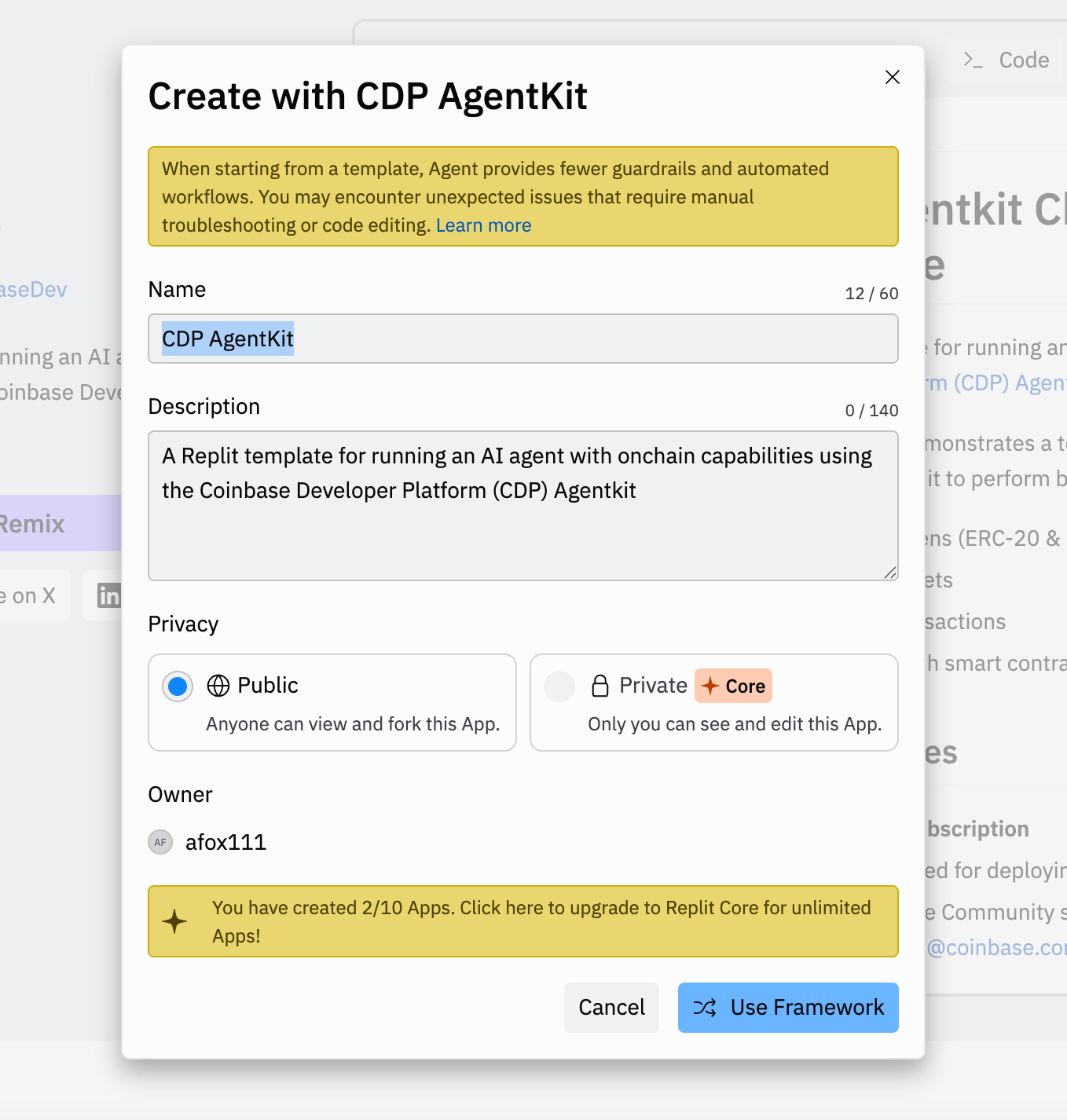Viewport: 1067px width, 1120px height.
Task: Click the Private option card description text
Action: coord(735,724)
